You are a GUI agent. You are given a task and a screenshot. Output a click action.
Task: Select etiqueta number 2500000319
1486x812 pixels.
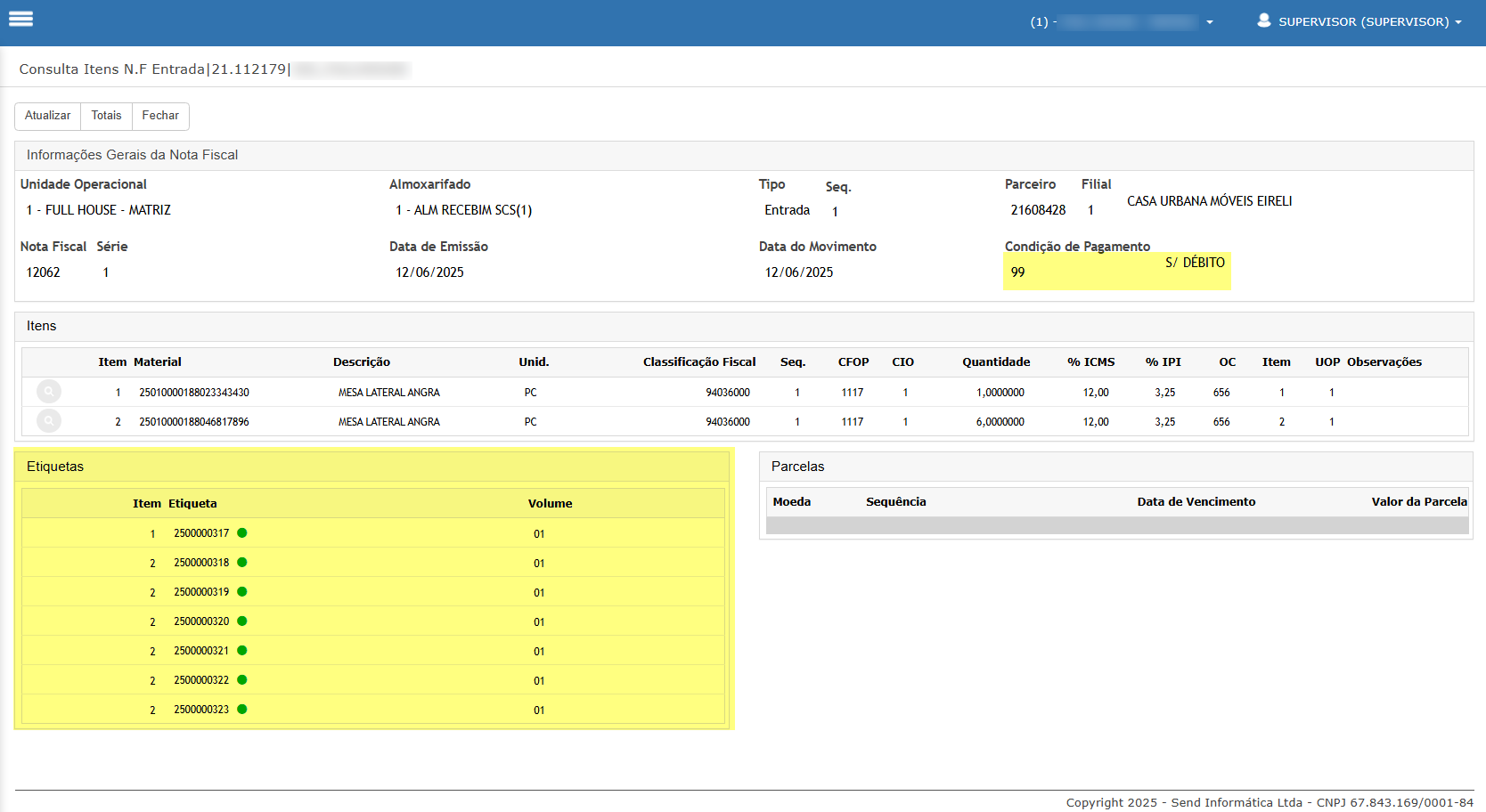pos(201,592)
